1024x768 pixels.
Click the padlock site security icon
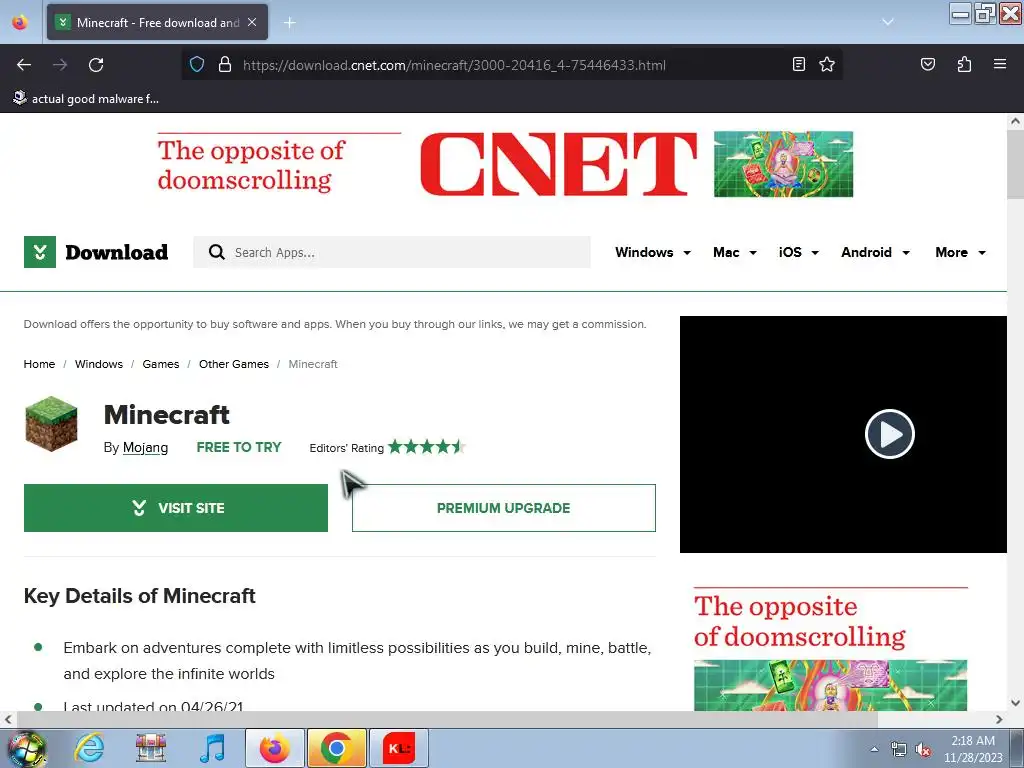click(x=225, y=65)
